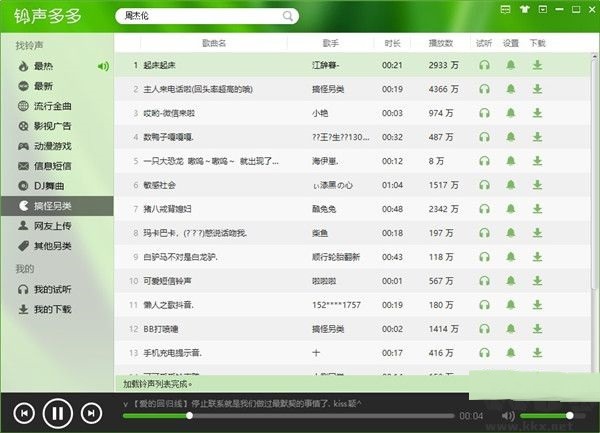Preview the BB打喷嚏 ringtone
The height and width of the screenshot is (433, 600).
(484, 329)
